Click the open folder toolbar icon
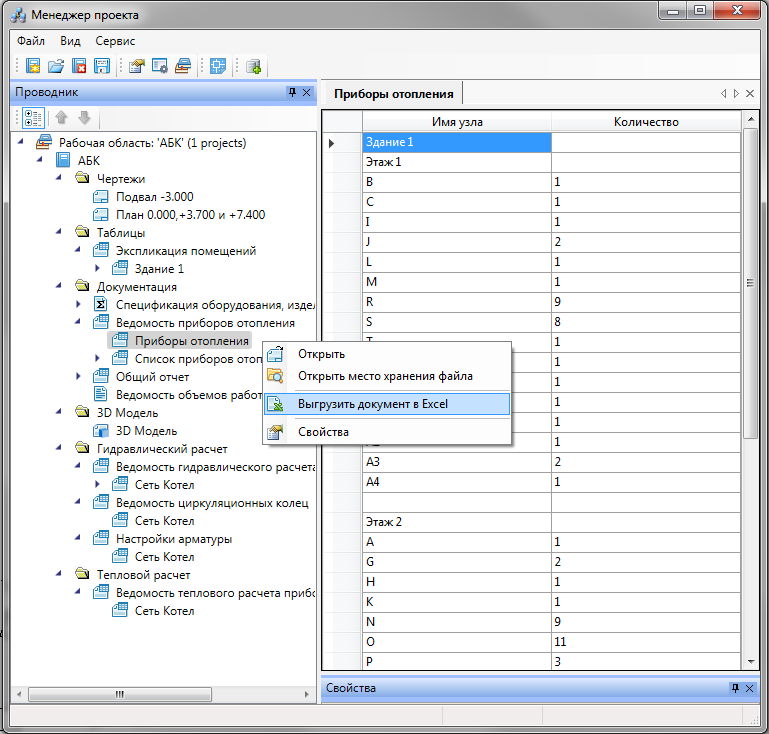 [x=56, y=66]
